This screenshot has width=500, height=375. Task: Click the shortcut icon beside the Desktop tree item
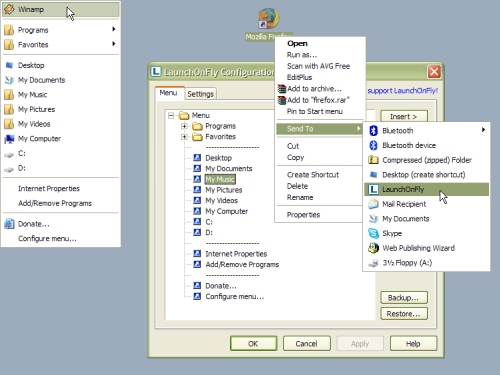(x=197, y=158)
